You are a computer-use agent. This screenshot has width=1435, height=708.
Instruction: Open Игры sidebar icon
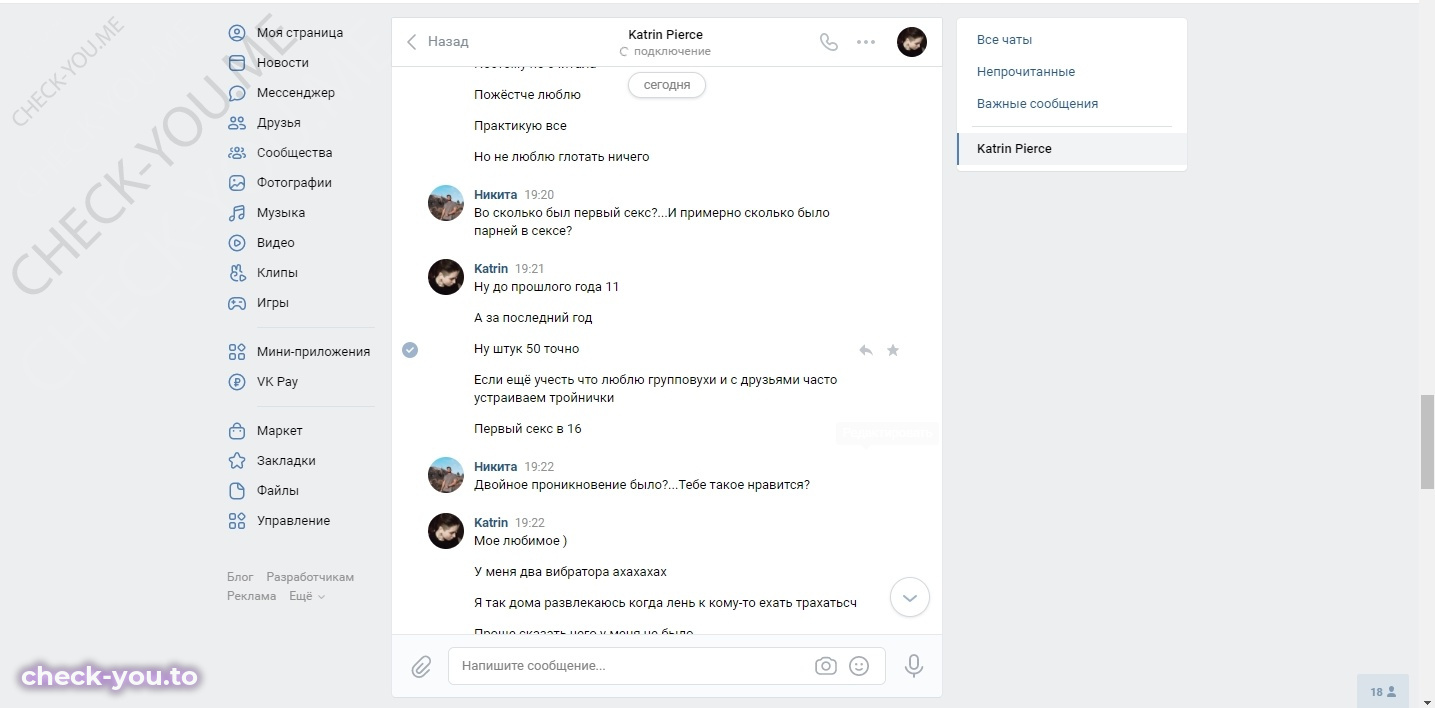[237, 303]
